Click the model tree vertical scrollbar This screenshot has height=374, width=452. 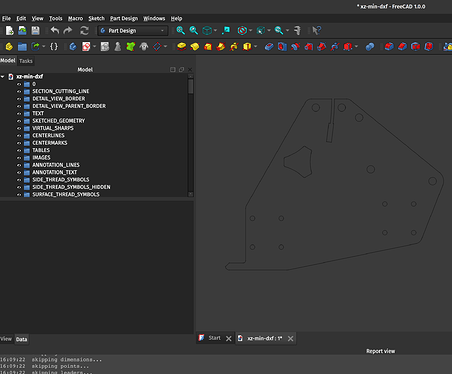tap(191, 135)
